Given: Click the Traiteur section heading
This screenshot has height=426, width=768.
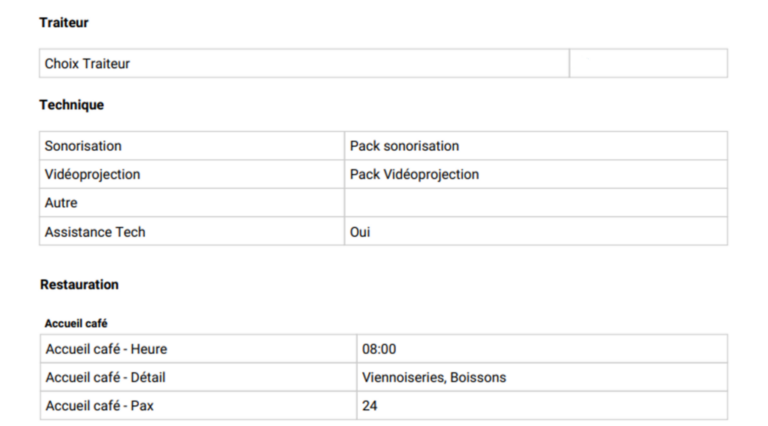Looking at the screenshot, I should click(63, 22).
